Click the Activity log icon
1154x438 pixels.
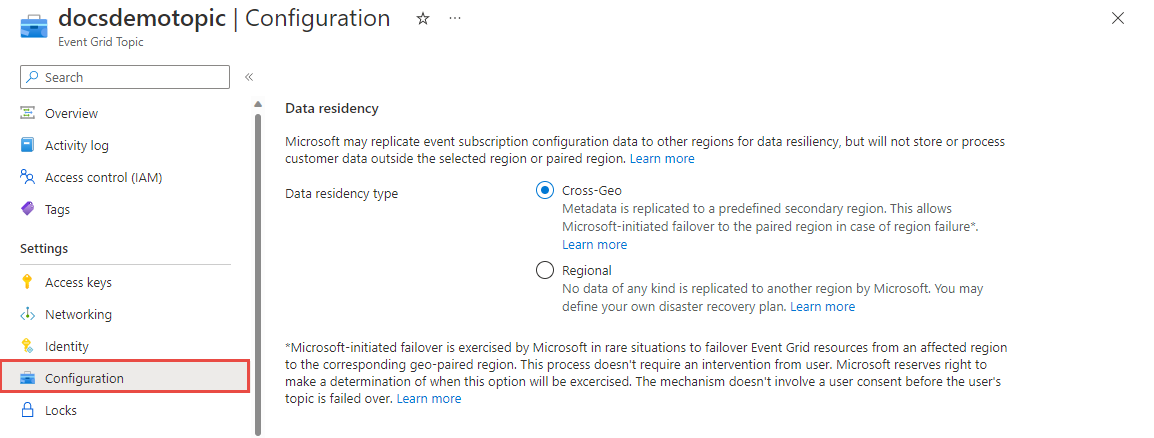coord(27,145)
